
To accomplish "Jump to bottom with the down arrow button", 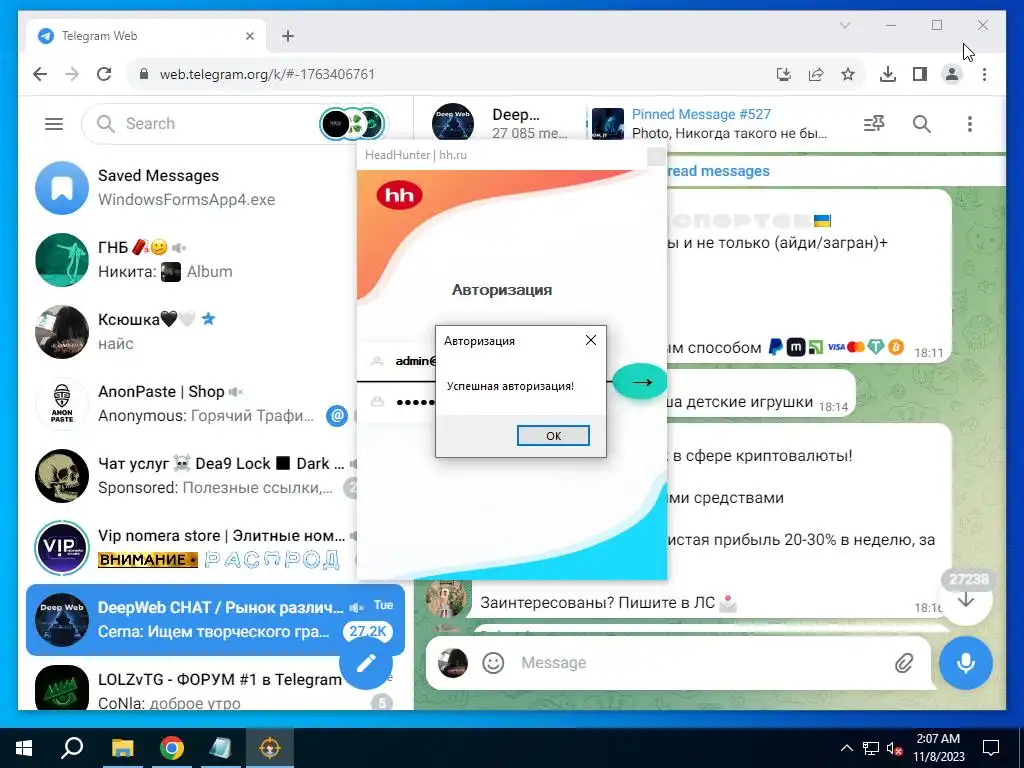I will pos(966,600).
